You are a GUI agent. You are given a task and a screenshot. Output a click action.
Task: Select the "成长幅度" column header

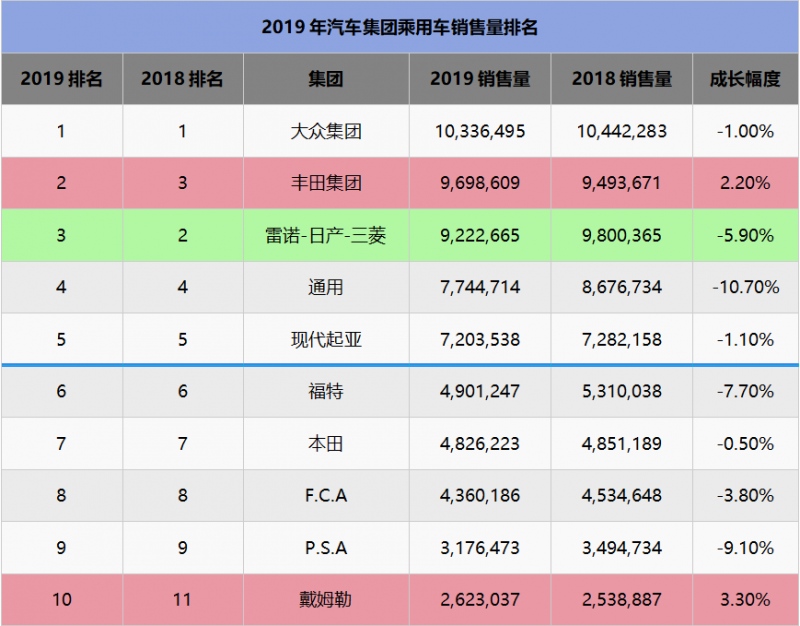click(x=745, y=79)
